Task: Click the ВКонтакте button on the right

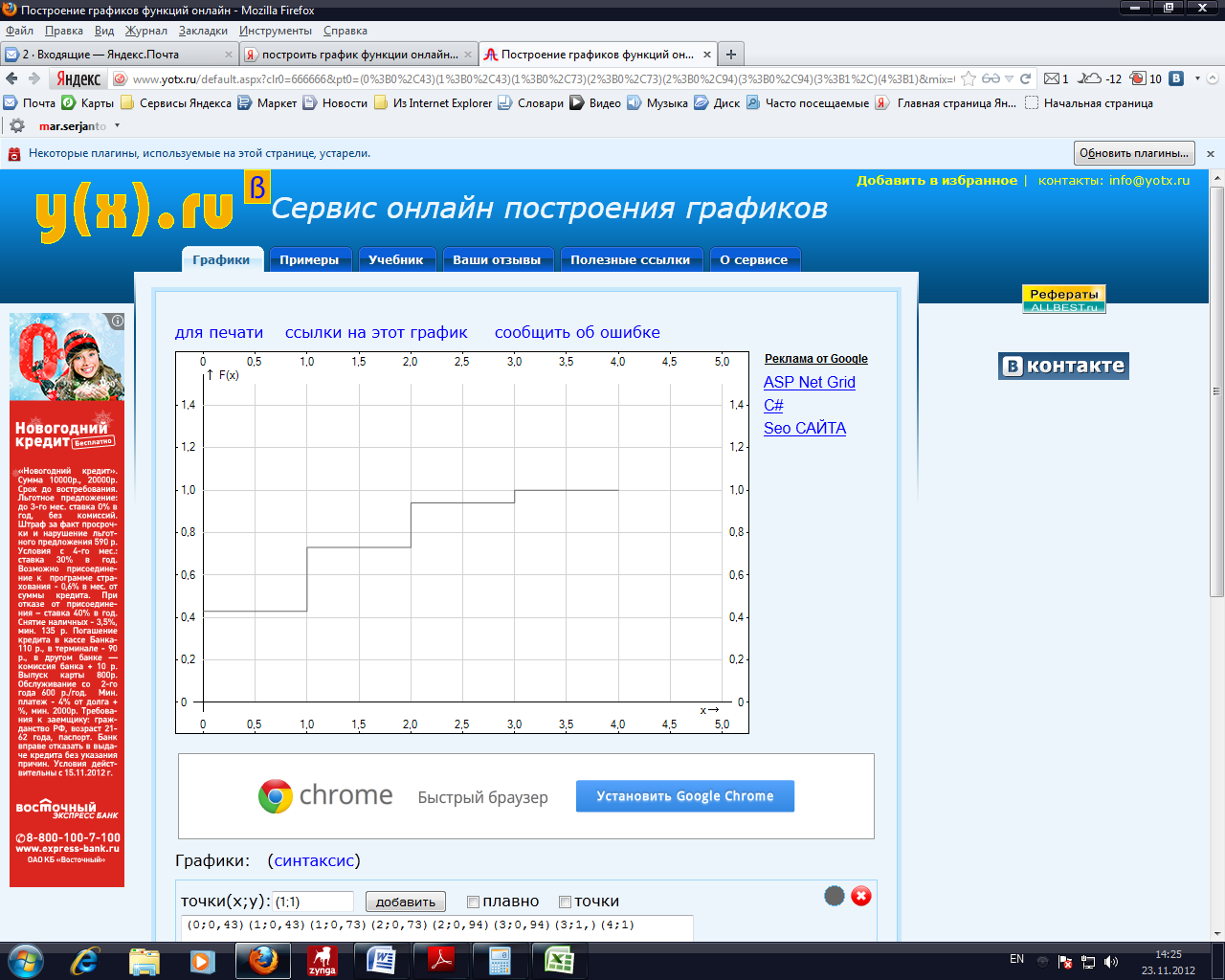Action: coord(1063,366)
